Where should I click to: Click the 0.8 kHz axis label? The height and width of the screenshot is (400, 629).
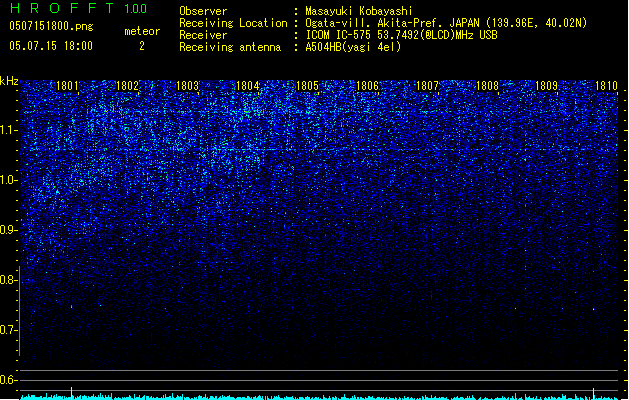point(8,280)
